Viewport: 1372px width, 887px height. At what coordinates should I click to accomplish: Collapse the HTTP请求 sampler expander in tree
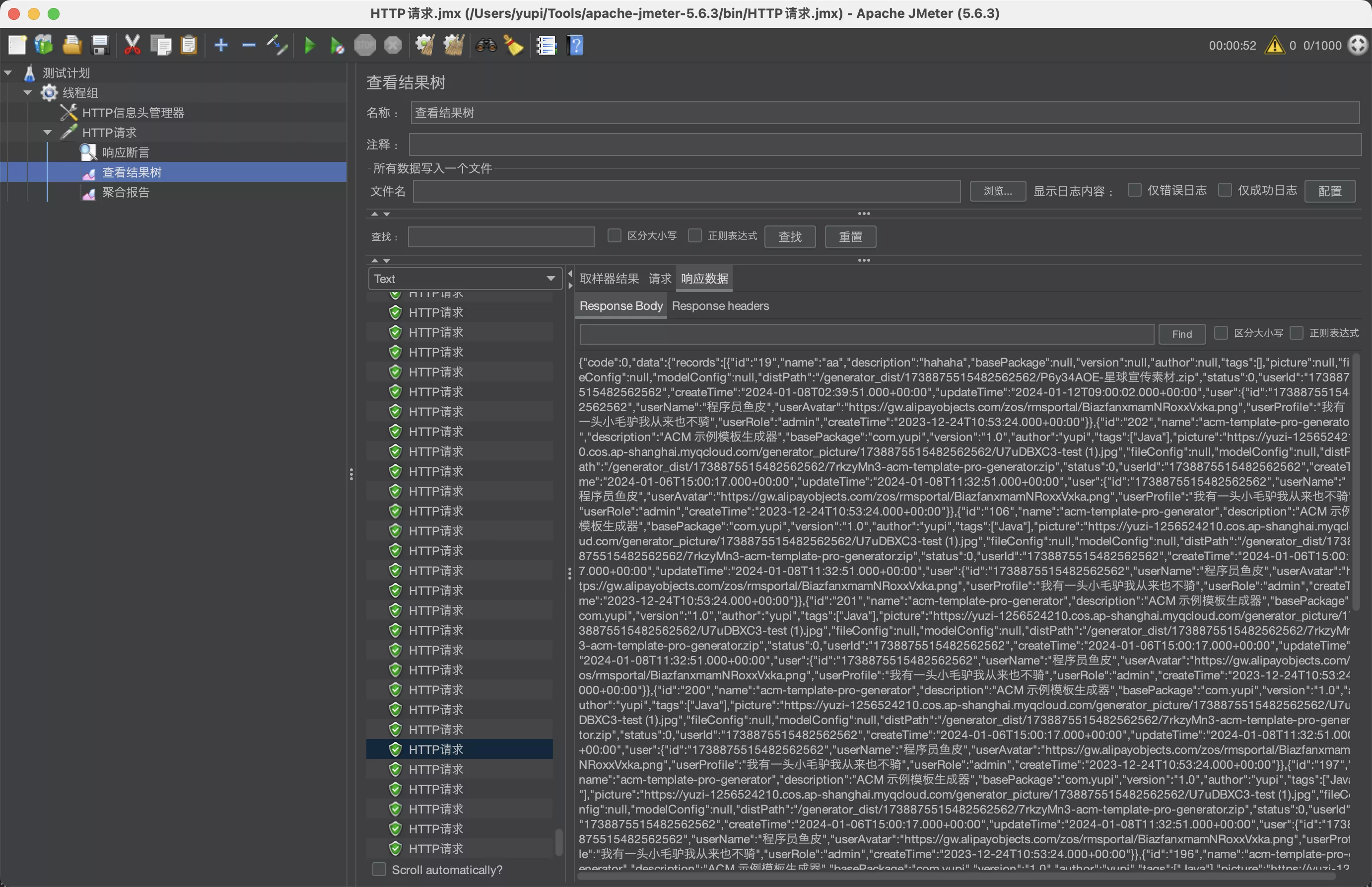48,133
